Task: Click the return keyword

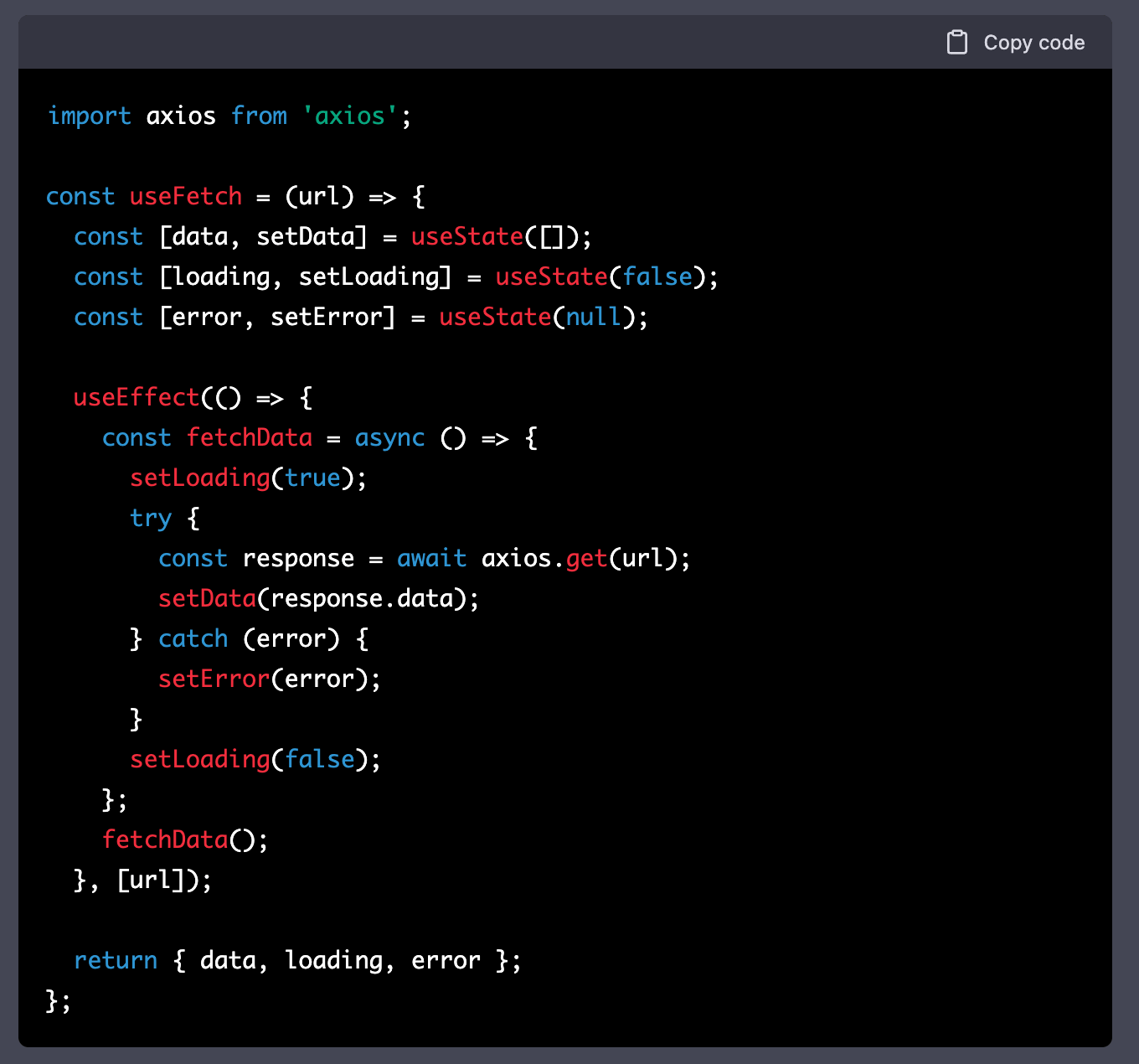Action: point(116,960)
